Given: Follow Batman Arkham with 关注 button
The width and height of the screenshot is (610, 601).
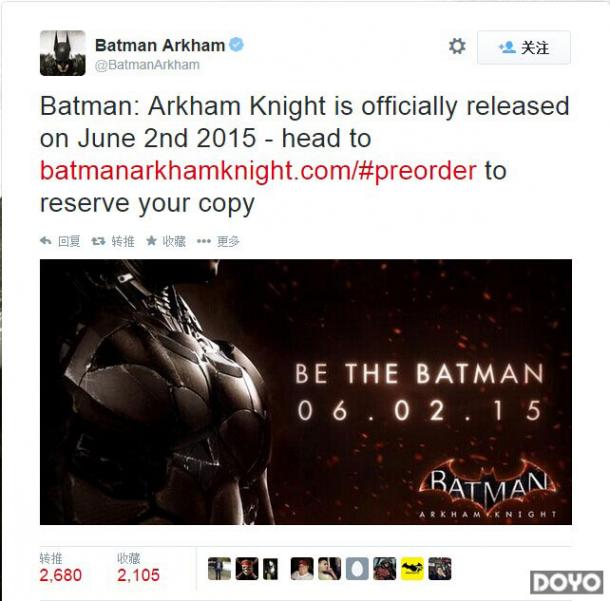Looking at the screenshot, I should 524,47.
